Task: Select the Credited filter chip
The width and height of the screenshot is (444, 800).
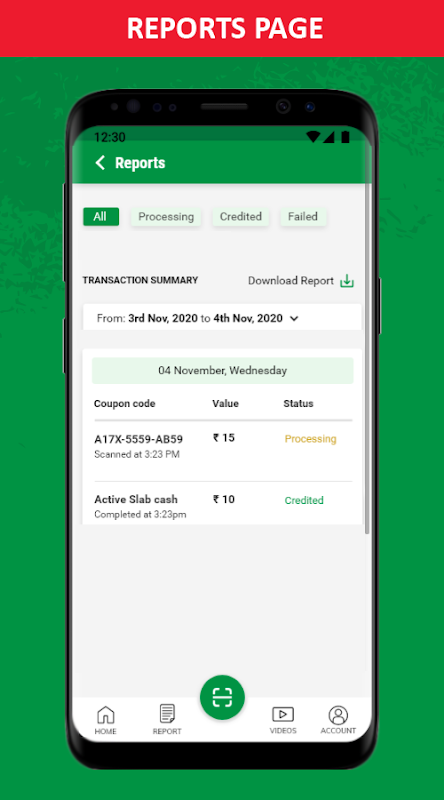Action: click(x=240, y=216)
